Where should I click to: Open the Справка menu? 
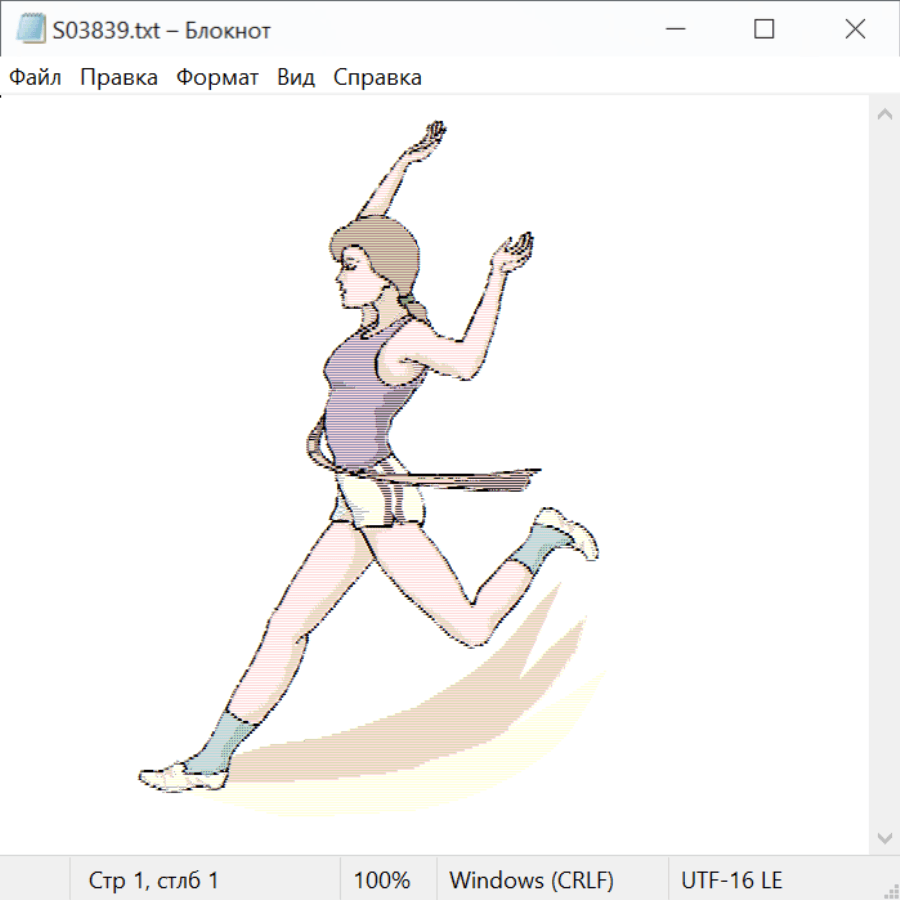tap(377, 78)
